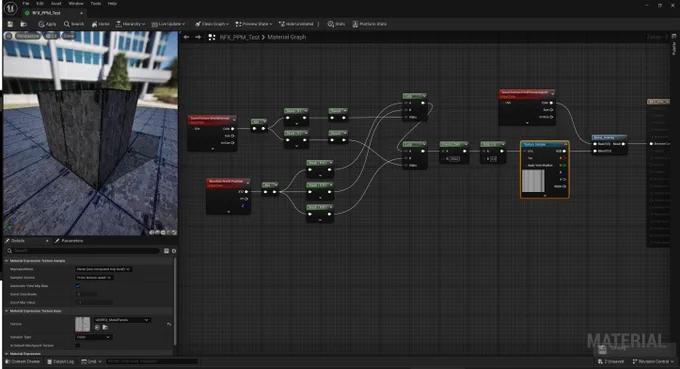The height and width of the screenshot is (369, 680).
Task: Select the Texture Sample node header
Action: 544,144
